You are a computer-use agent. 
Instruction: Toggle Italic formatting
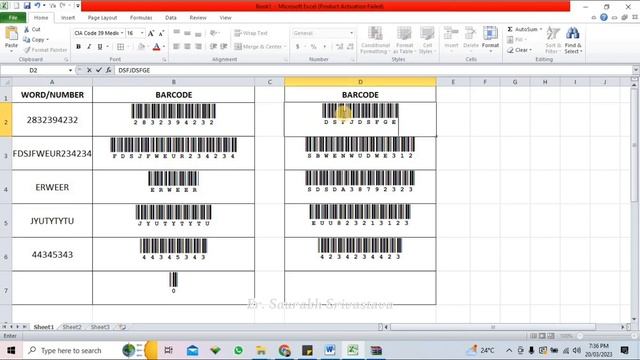(89, 47)
